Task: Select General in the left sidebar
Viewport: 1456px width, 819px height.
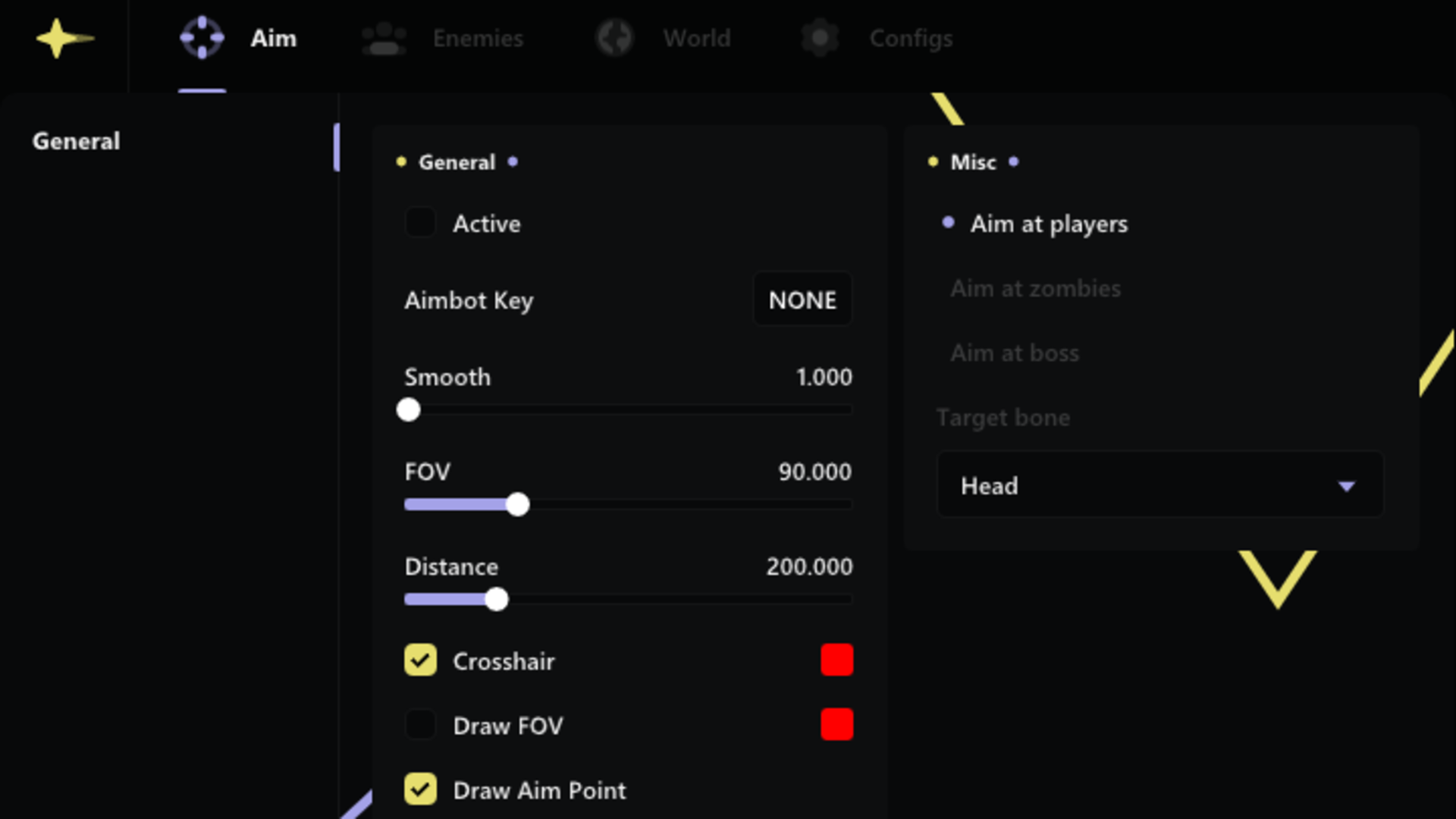Action: pos(76,142)
